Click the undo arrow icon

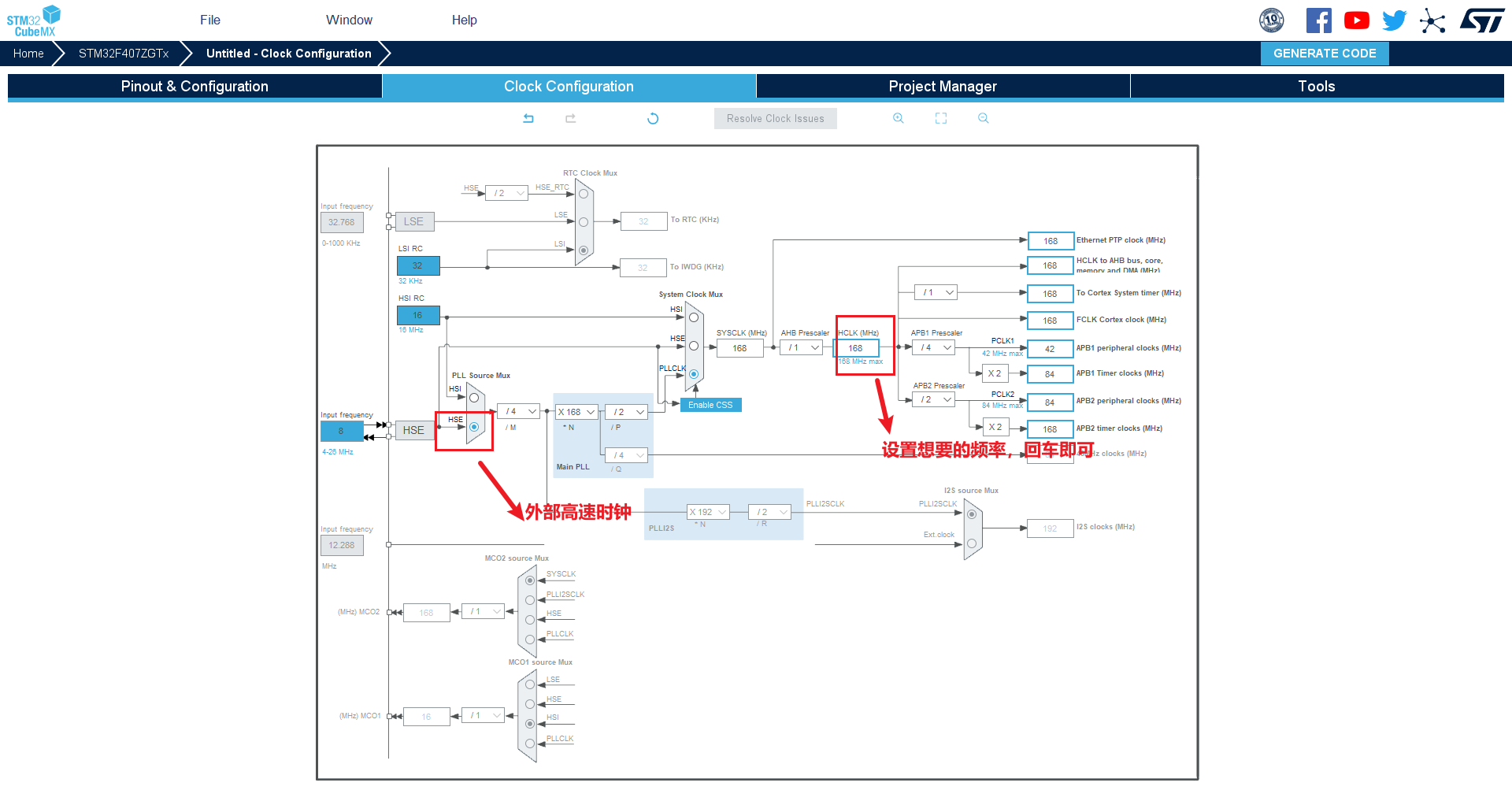(528, 118)
